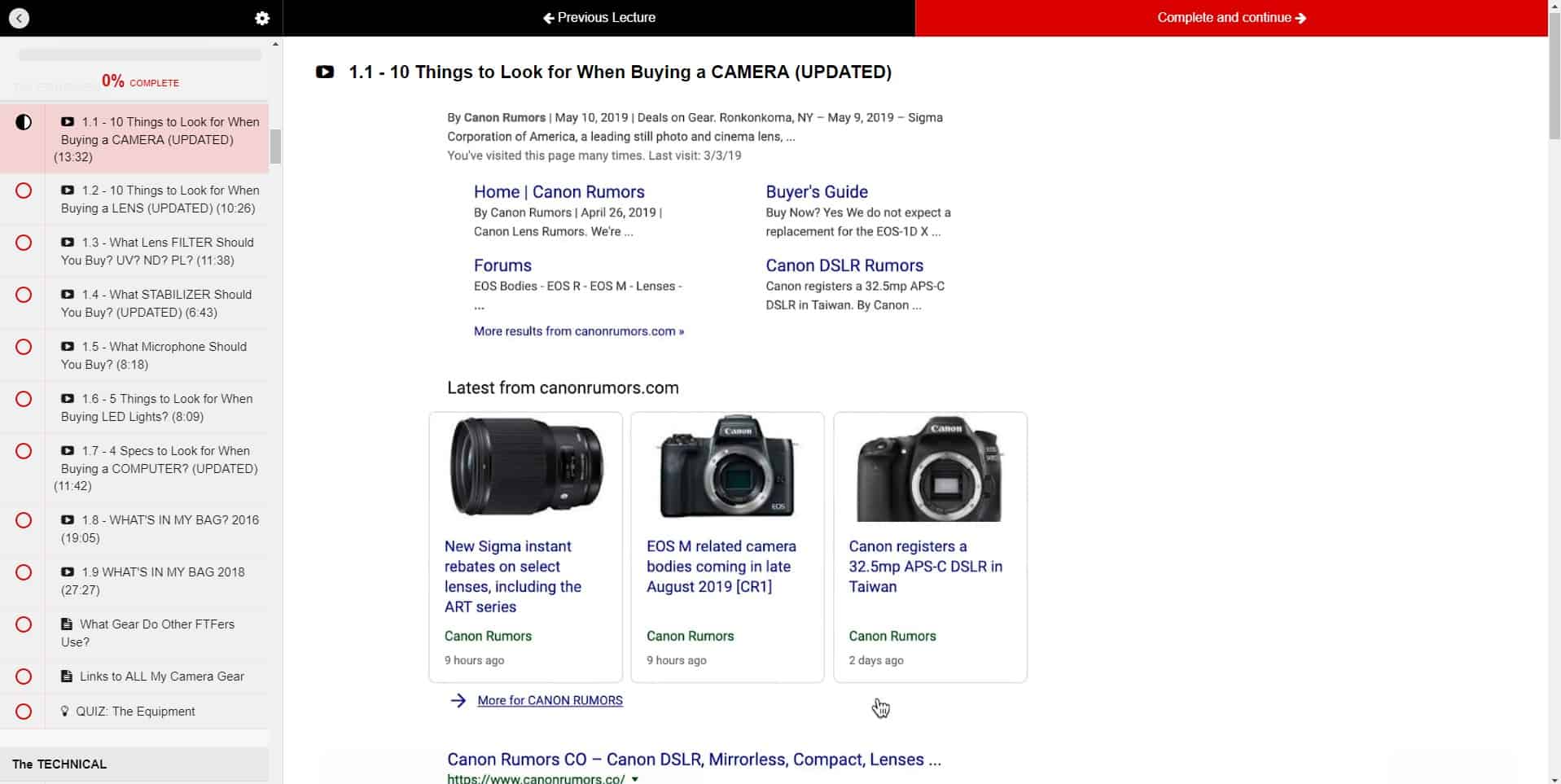Click the back arrow circle icon
The height and width of the screenshot is (784, 1561).
pyautogui.click(x=19, y=18)
